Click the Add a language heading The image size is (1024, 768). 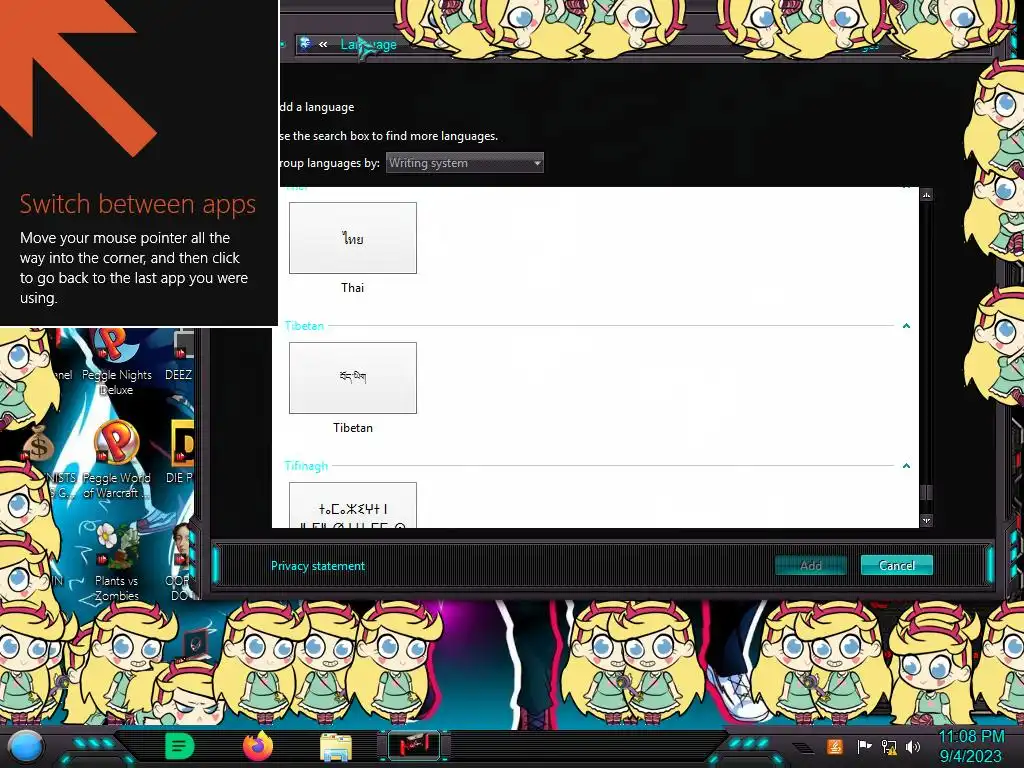(317, 107)
